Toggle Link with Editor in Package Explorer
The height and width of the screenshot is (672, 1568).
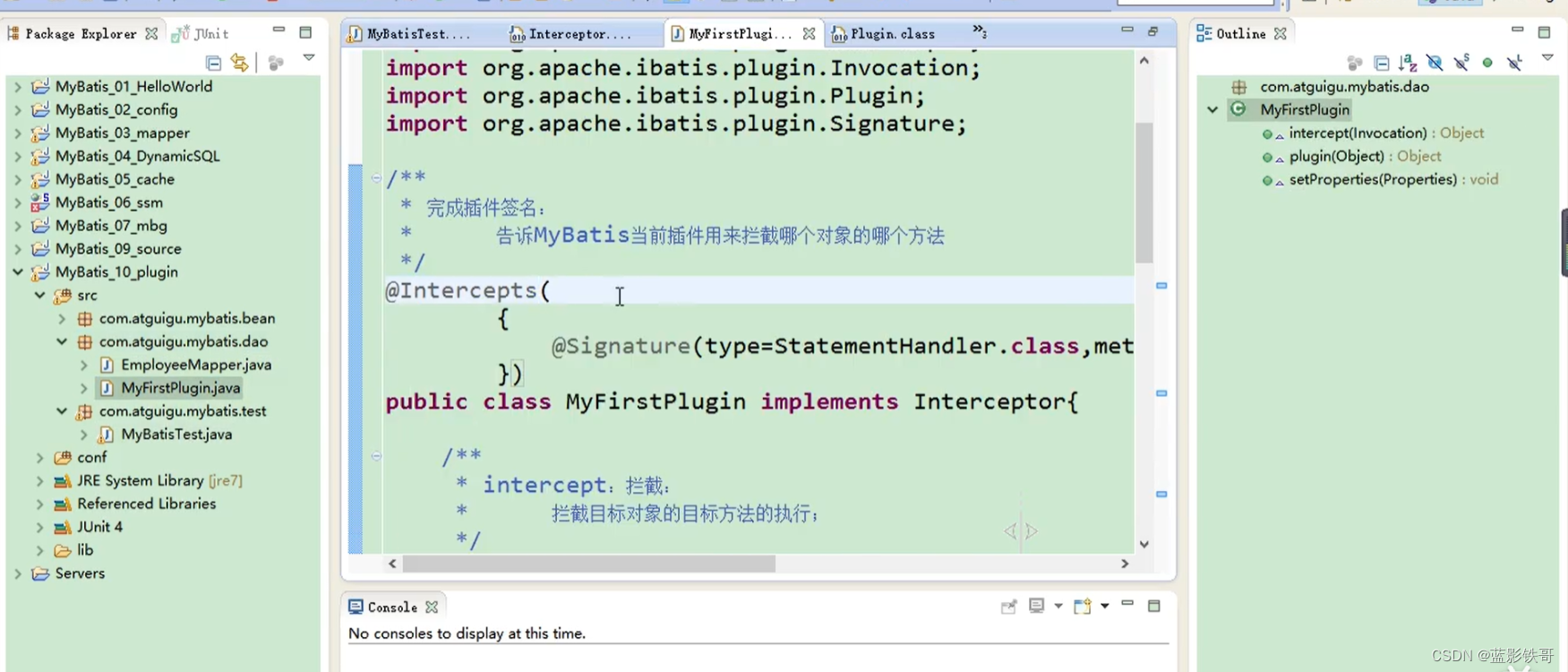[x=239, y=63]
